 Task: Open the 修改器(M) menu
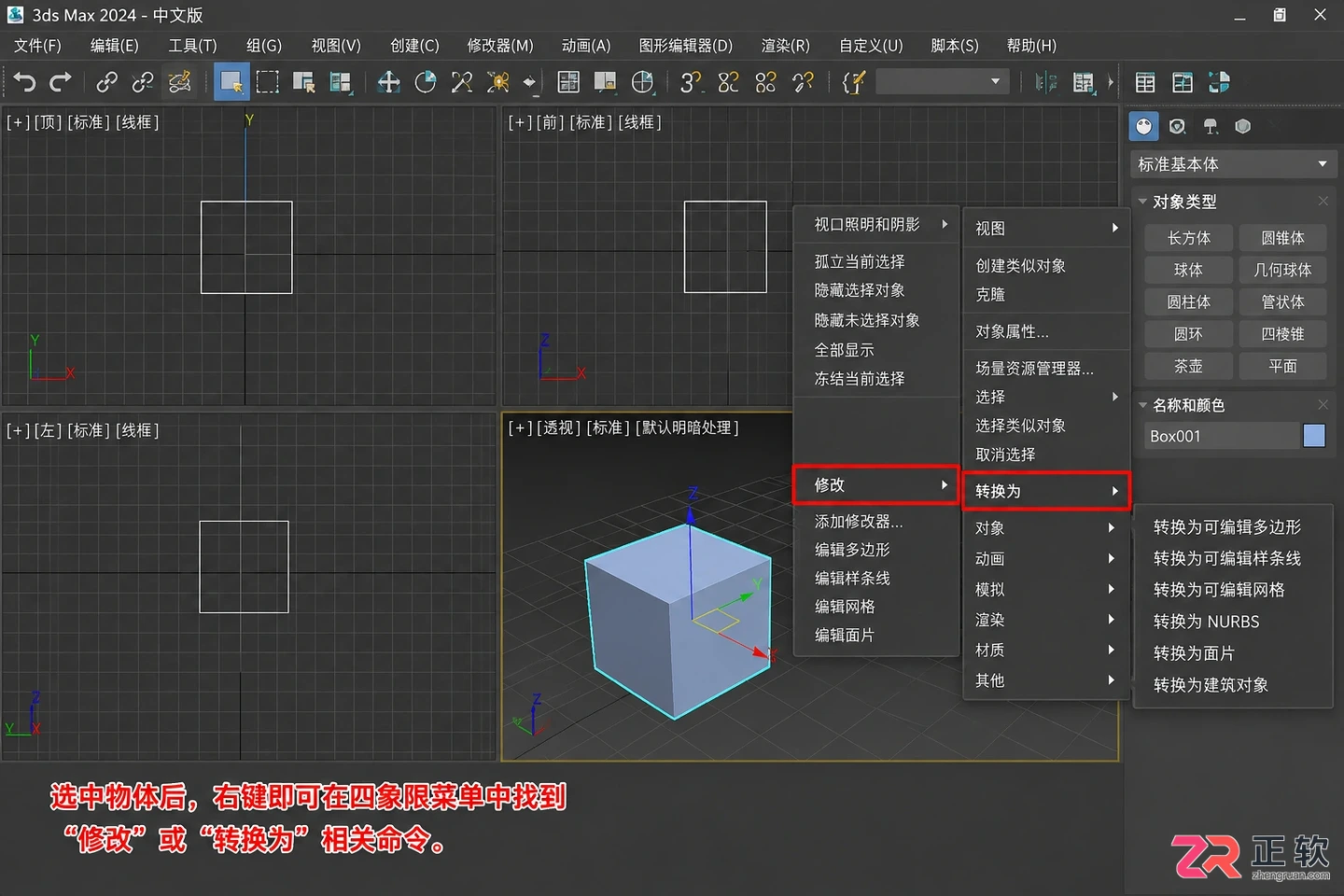click(500, 45)
